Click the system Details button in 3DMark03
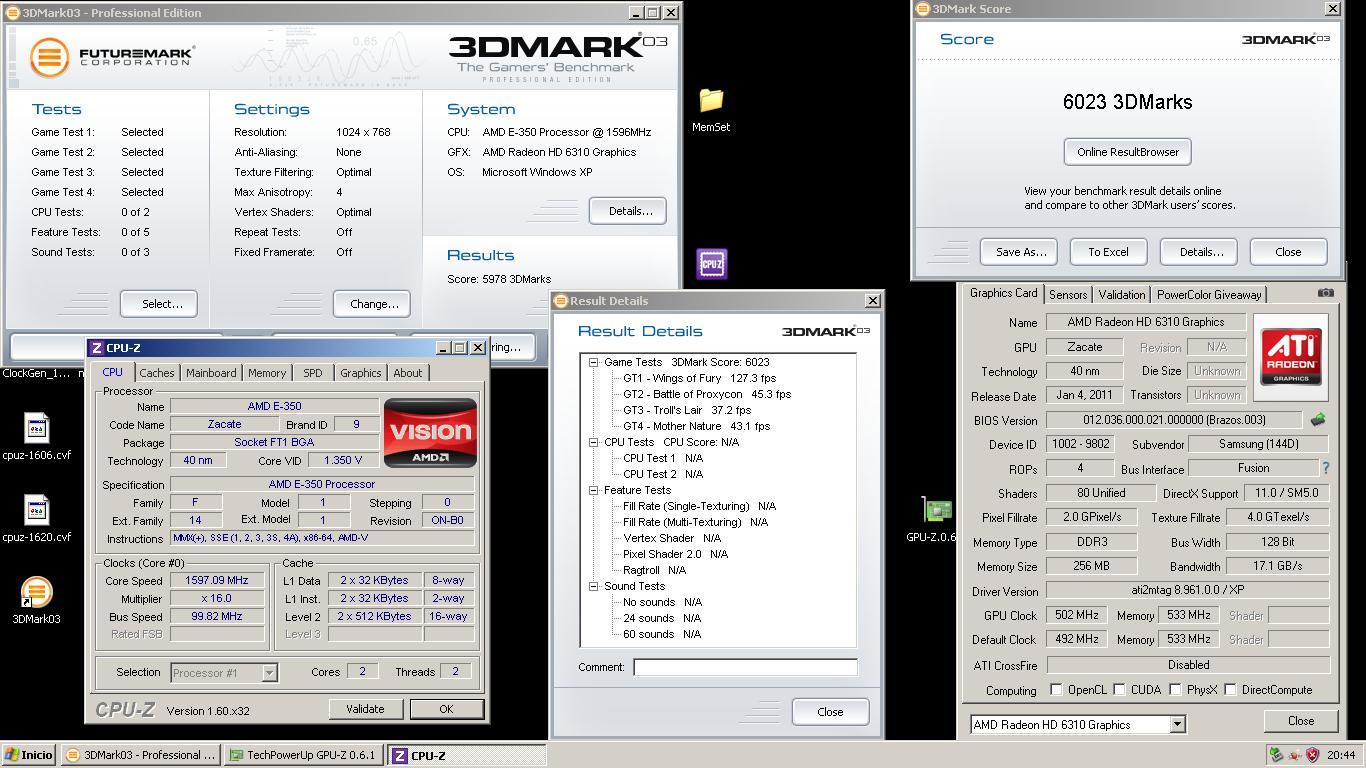This screenshot has height=768, width=1366. pyautogui.click(x=628, y=211)
